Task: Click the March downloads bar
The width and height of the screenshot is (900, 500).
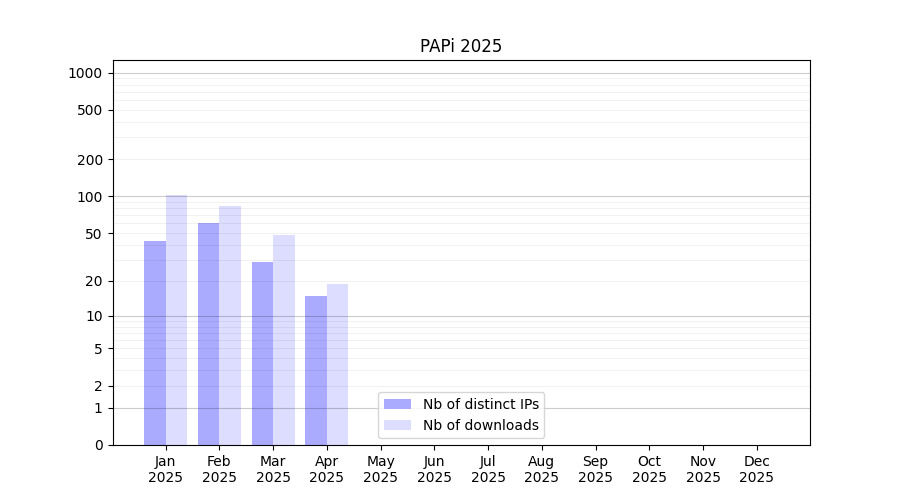Action: pos(284,340)
